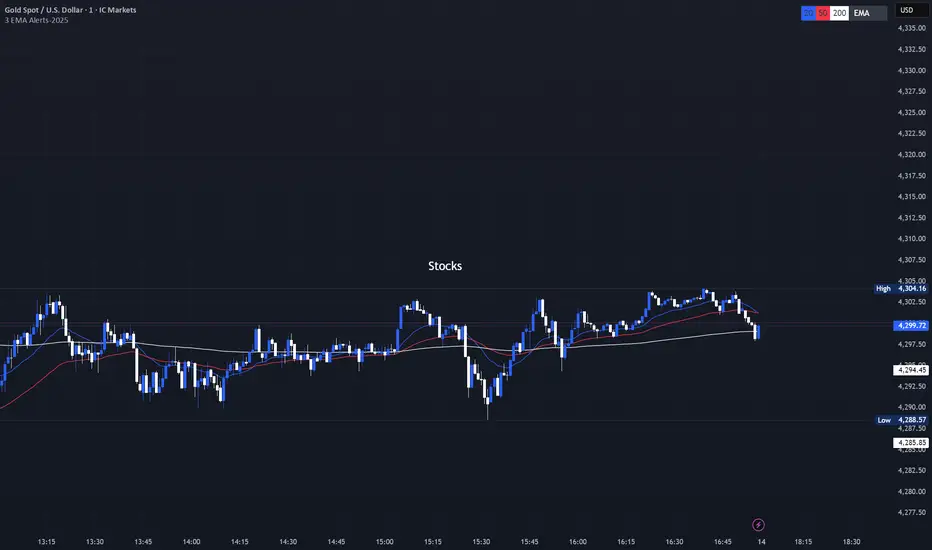Click the 15:30 time axis label
The width and height of the screenshot is (932, 550).
[x=480, y=540]
